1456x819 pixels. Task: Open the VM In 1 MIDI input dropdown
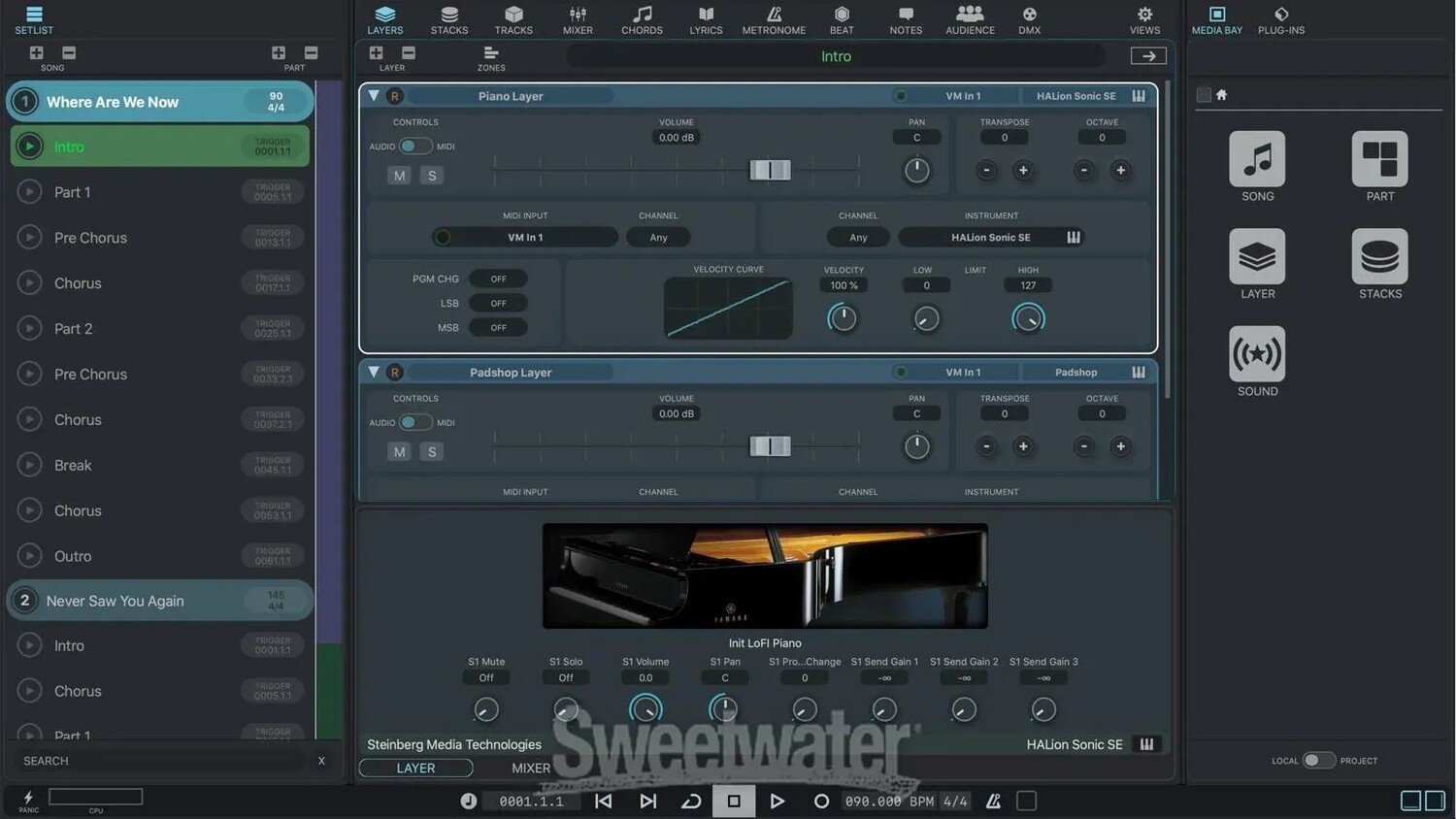pyautogui.click(x=525, y=238)
